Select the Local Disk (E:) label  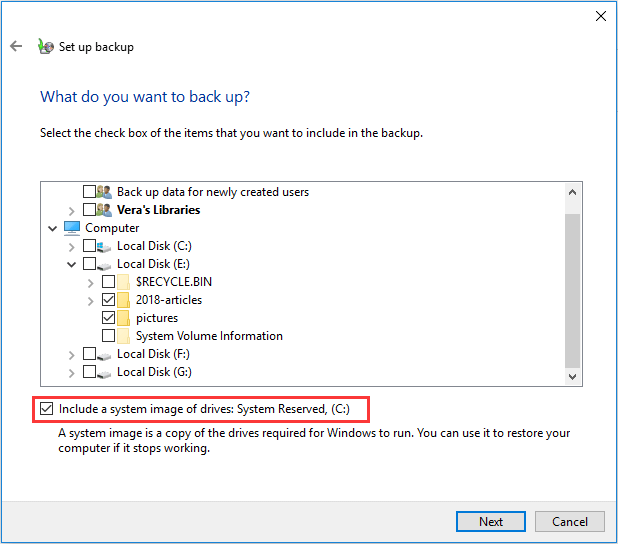(x=153, y=264)
